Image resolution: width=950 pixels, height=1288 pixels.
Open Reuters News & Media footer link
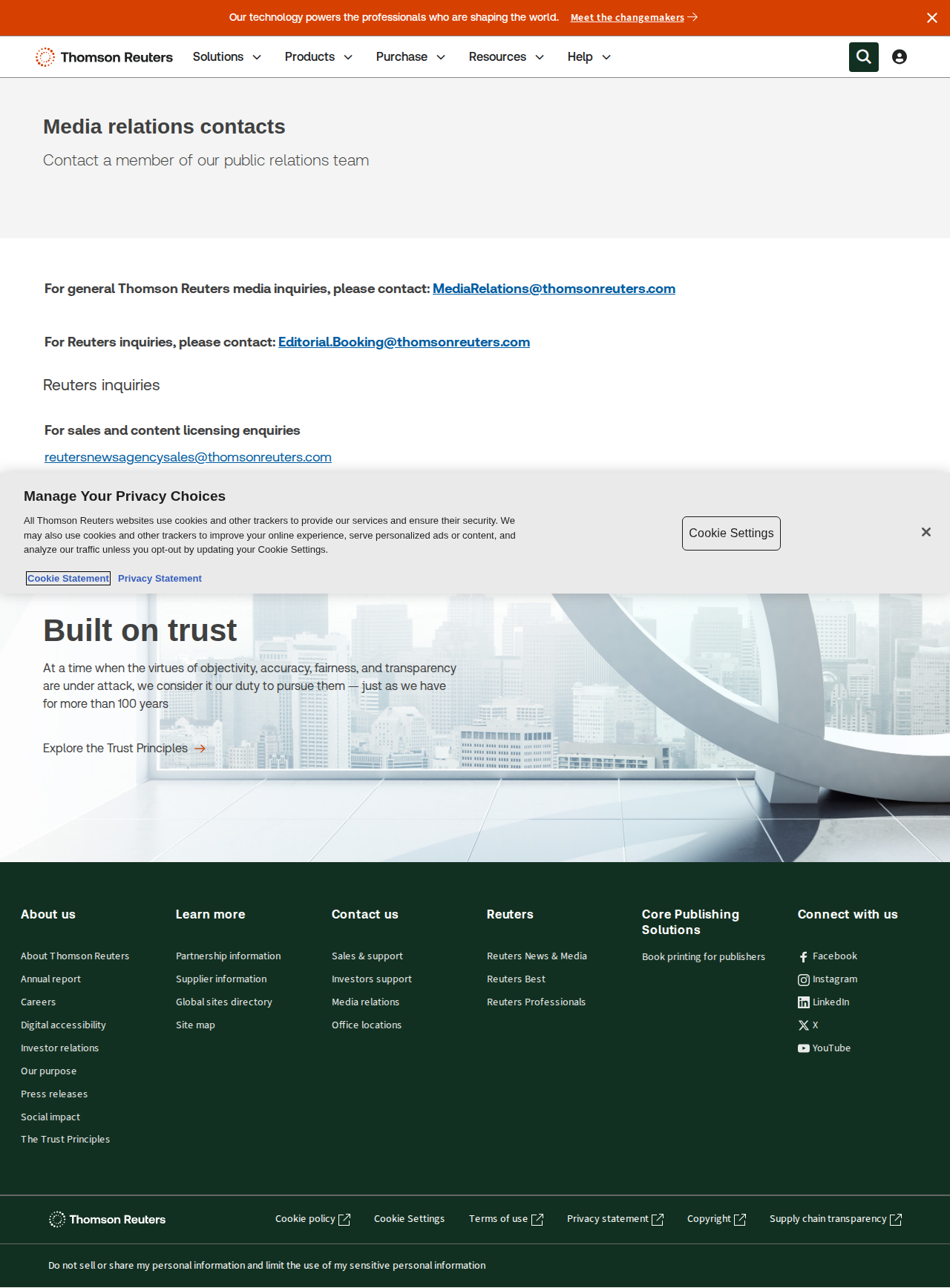point(537,956)
